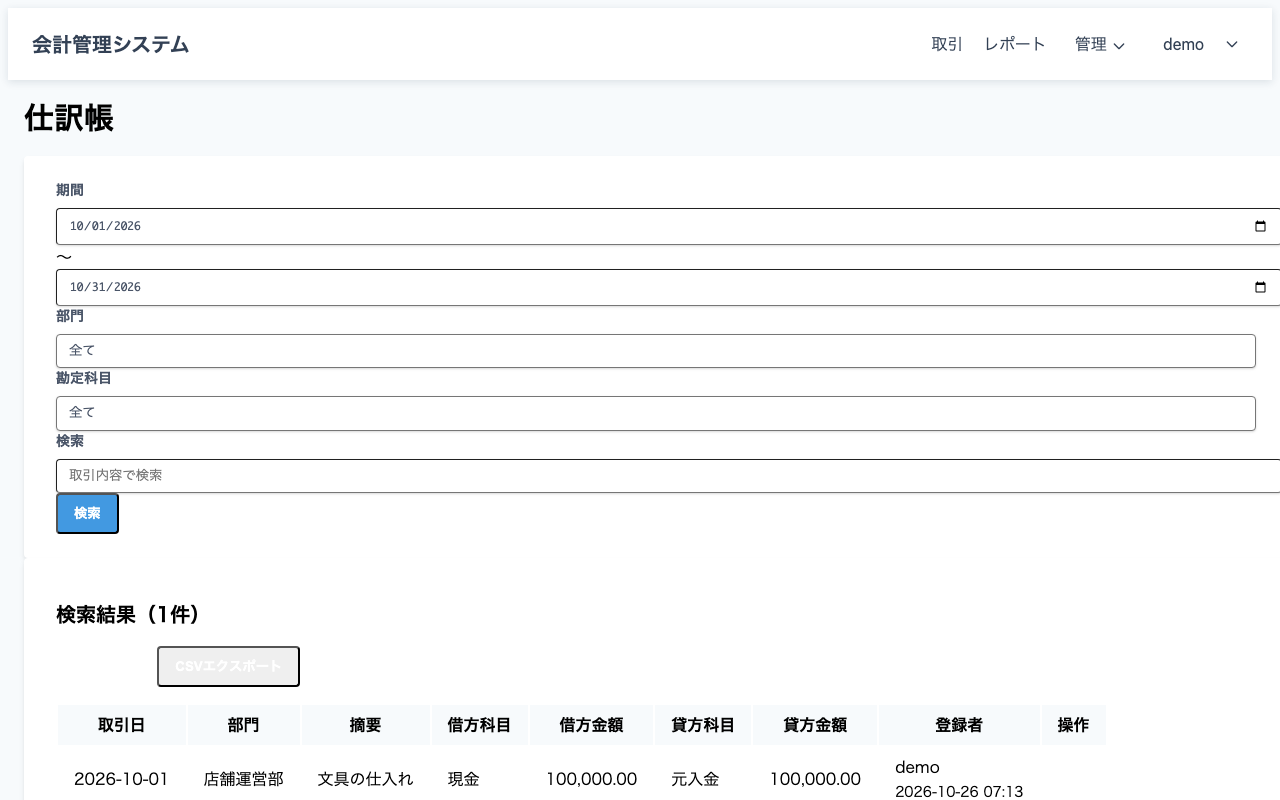Viewport: 1280px width, 800px height.
Task: Open calendar picker on start date 10/01/2026
Action: pyautogui.click(x=1260, y=226)
